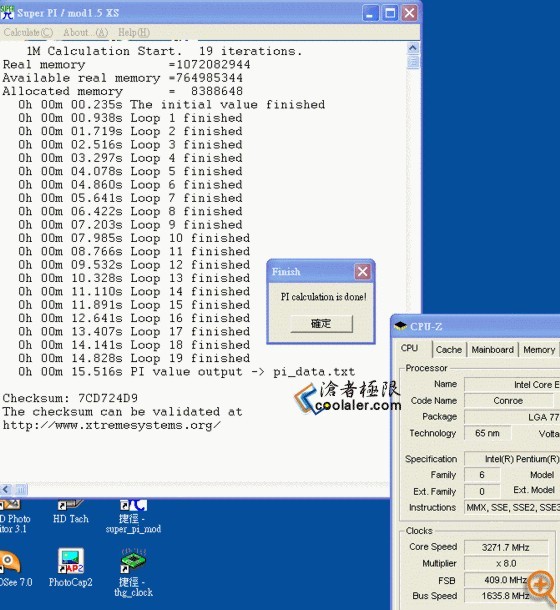Click the Package LGA 77 field
This screenshot has width=560, height=610.
point(512,417)
